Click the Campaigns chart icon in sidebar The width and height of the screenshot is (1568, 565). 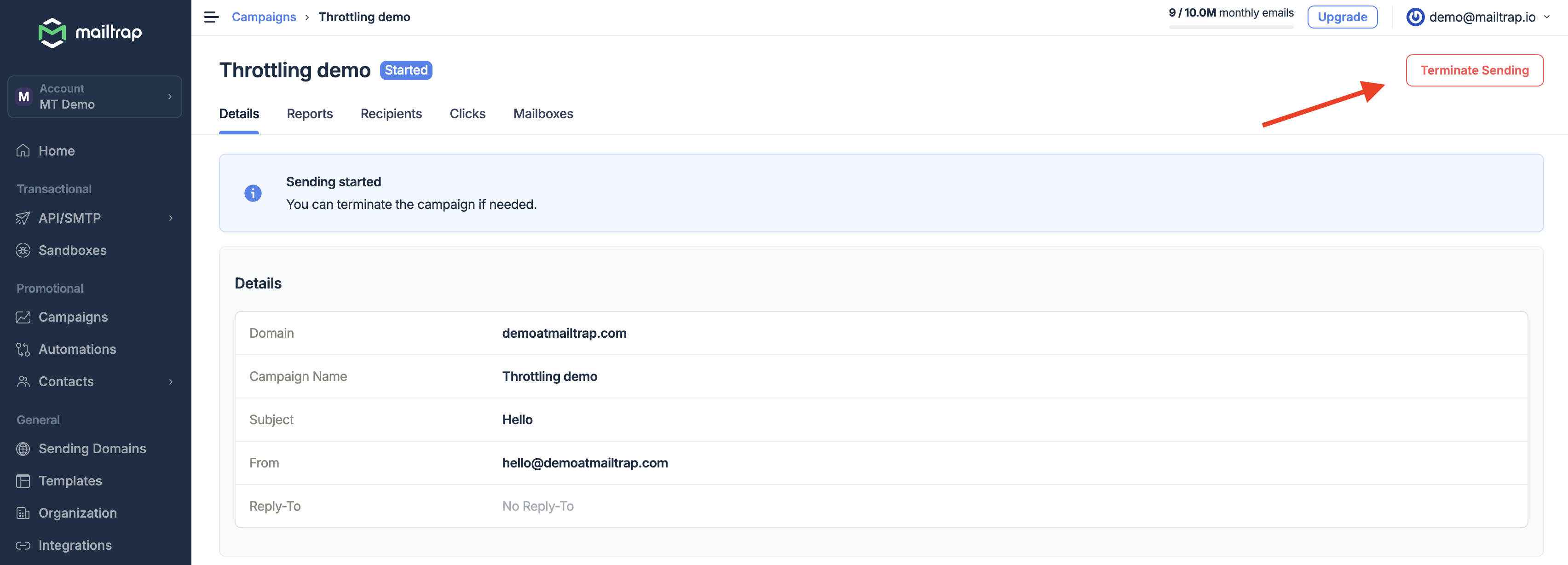23,317
